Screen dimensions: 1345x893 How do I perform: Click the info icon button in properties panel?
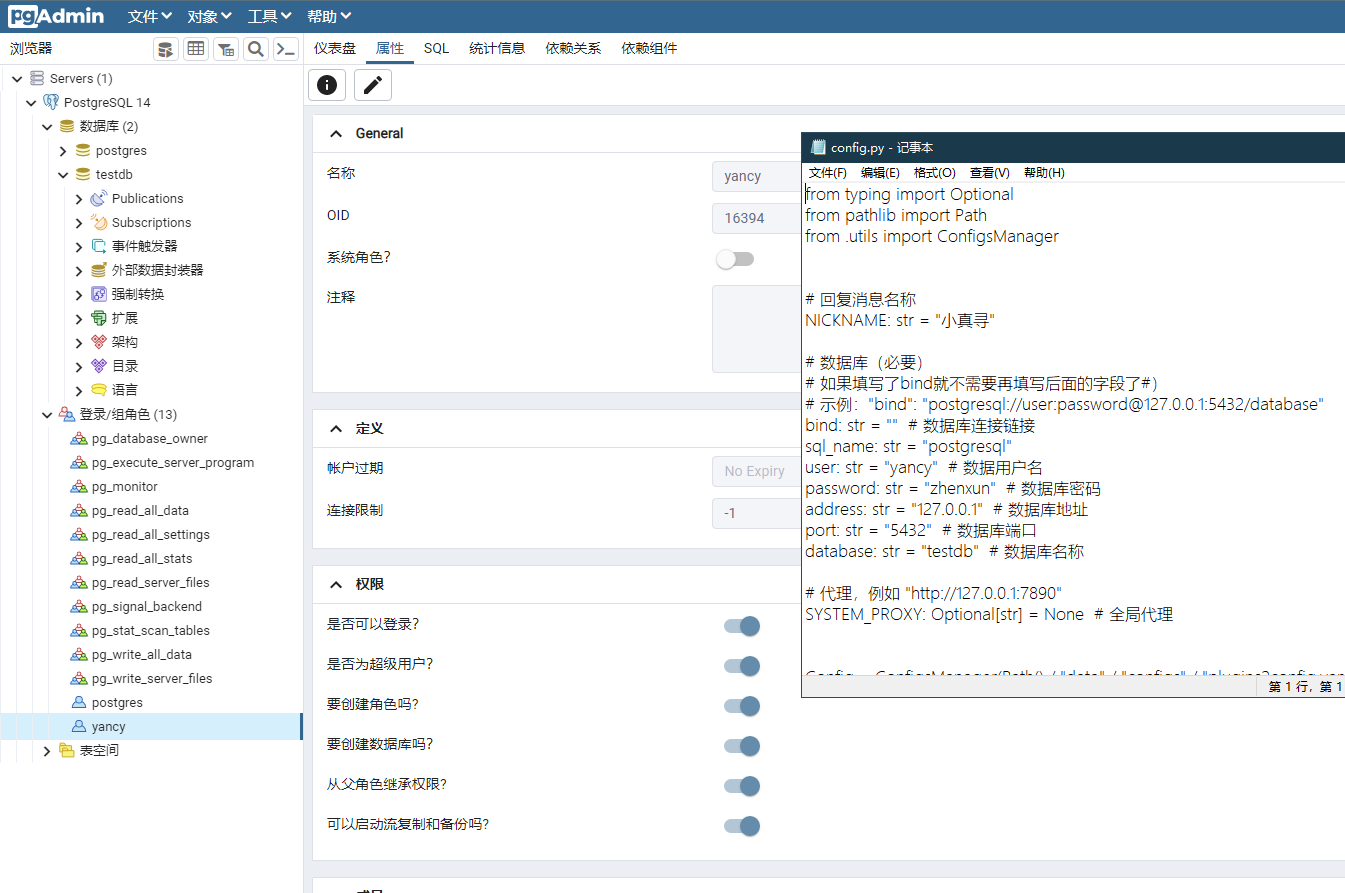coord(327,85)
